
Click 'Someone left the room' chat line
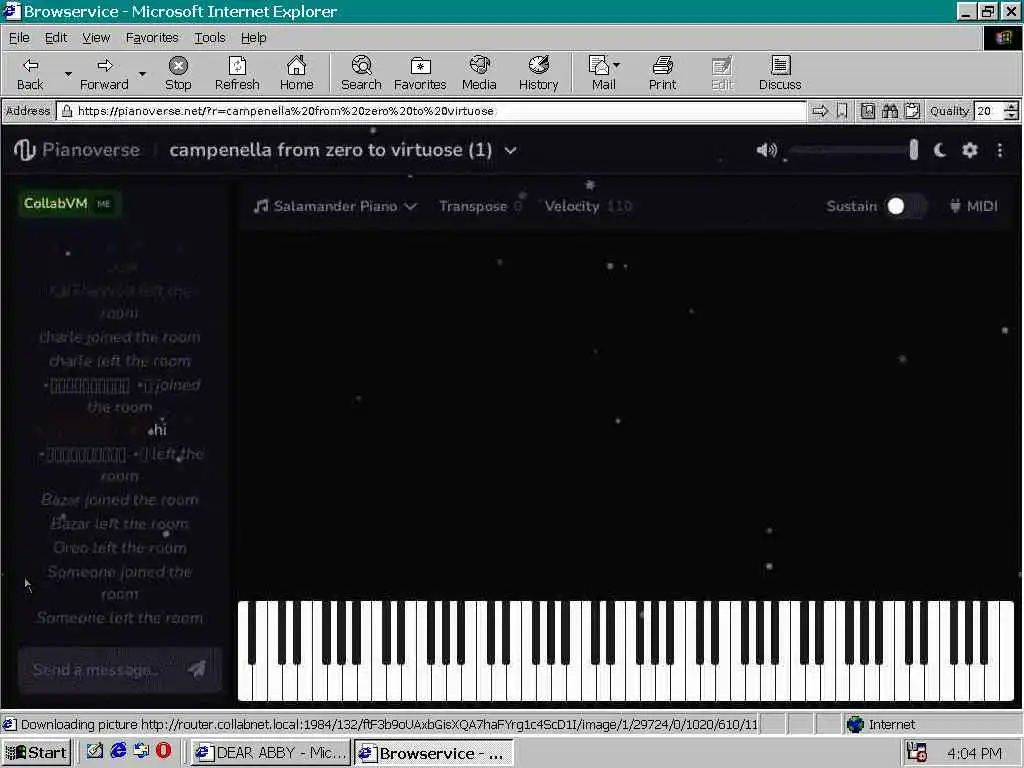point(120,618)
